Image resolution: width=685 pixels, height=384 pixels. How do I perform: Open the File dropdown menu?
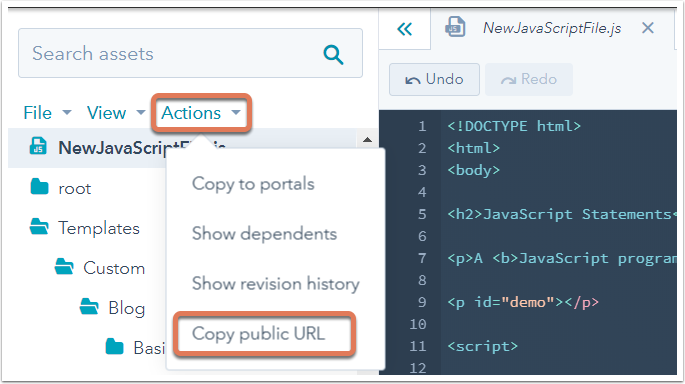47,113
